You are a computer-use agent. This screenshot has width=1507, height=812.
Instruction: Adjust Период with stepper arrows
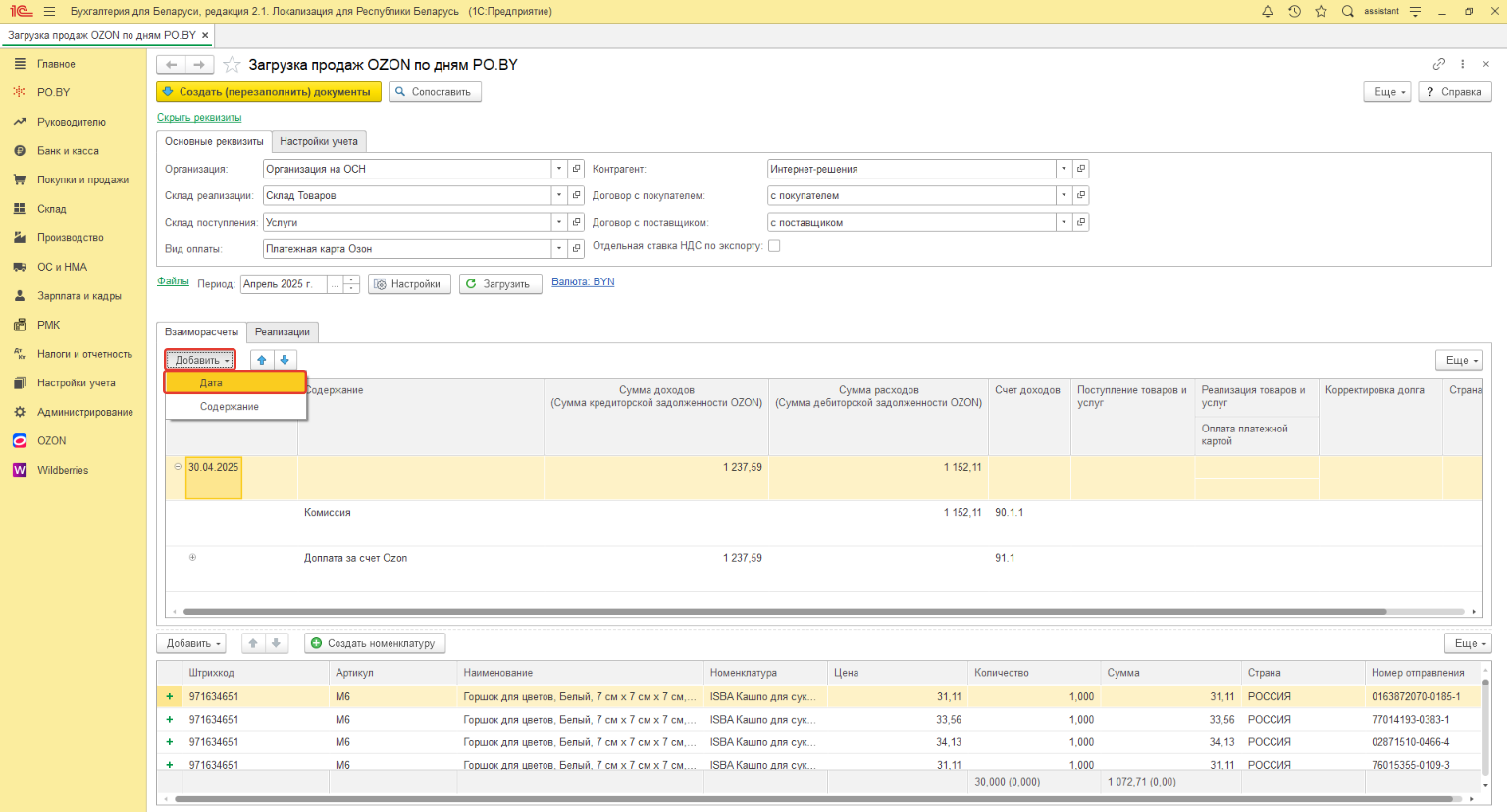coord(351,283)
